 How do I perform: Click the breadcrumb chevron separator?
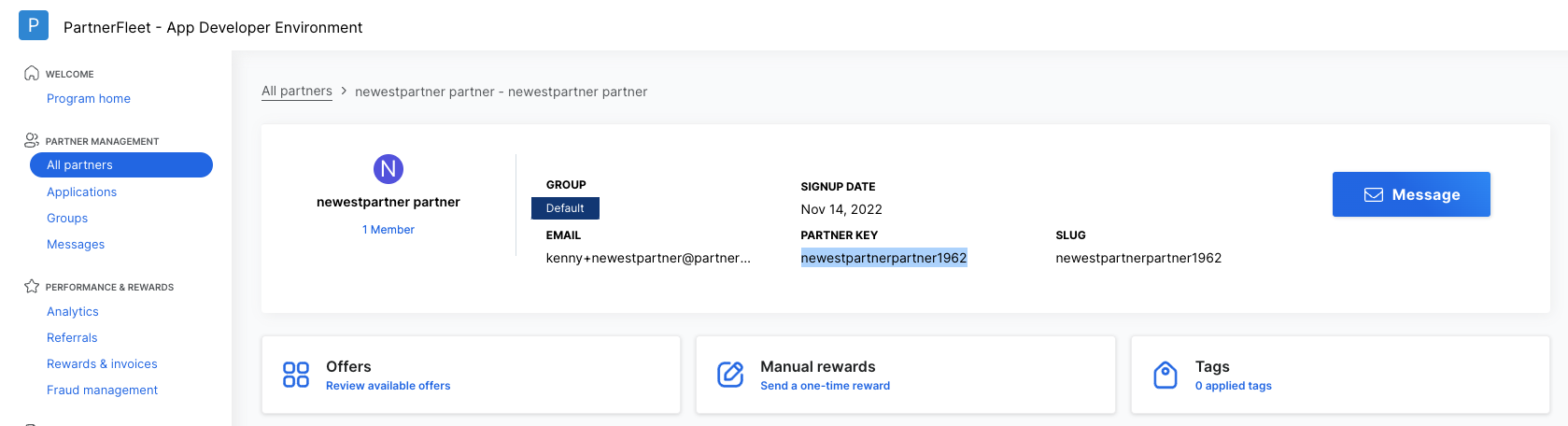tap(344, 91)
